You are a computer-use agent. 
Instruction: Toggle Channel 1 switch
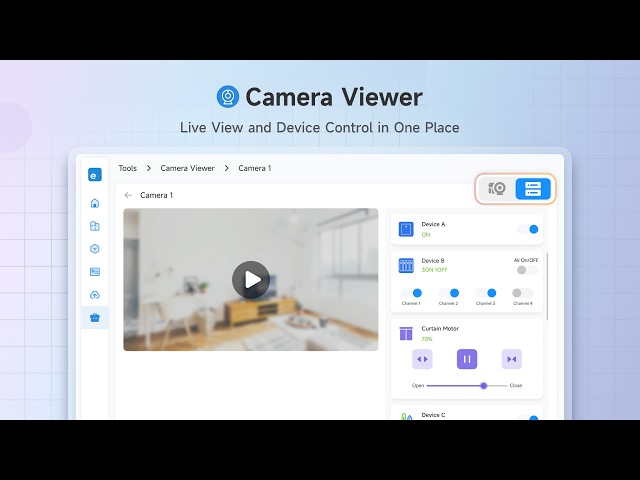point(411,293)
